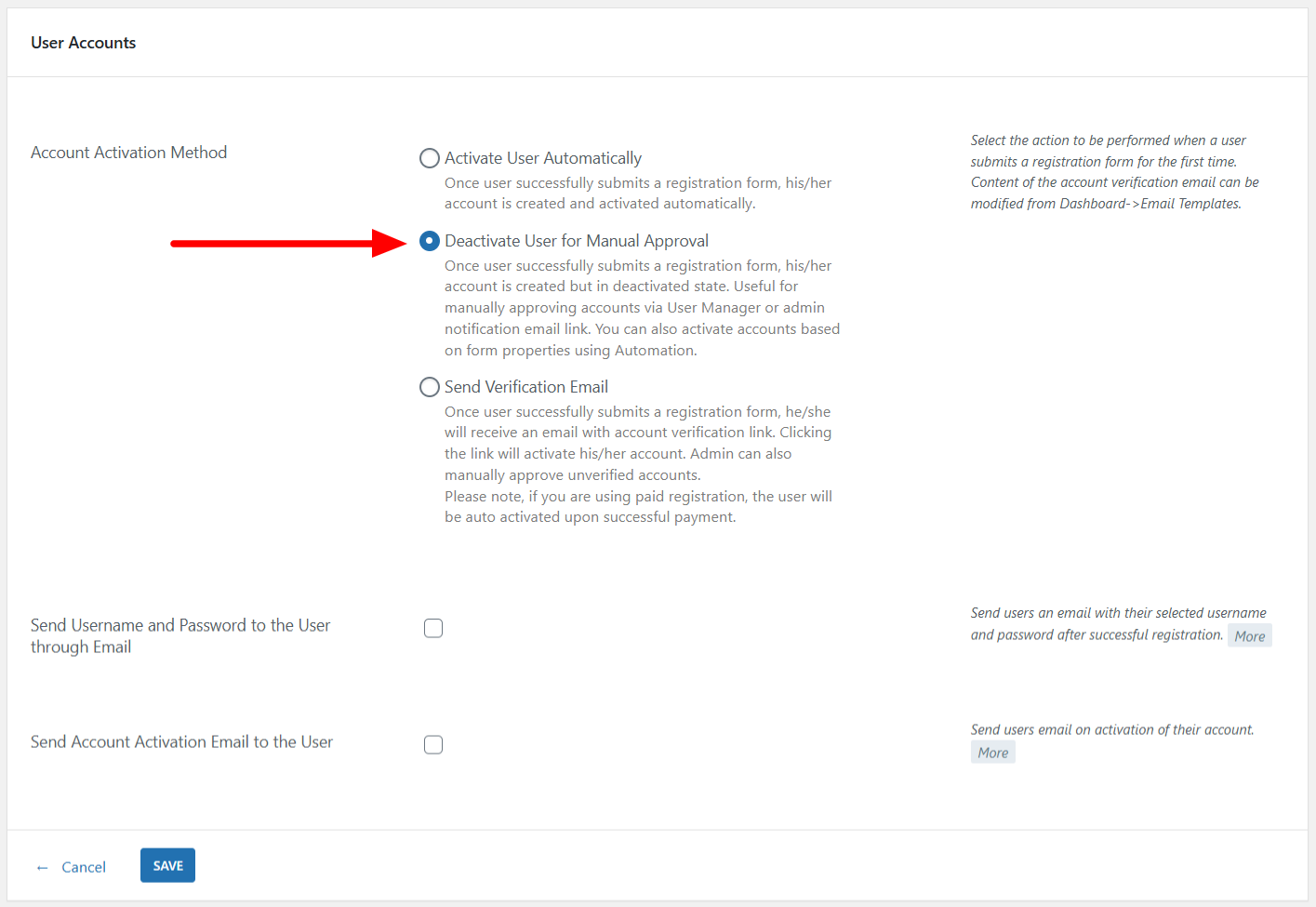Click the Send Username and Password field label
The height and width of the screenshot is (907, 1316).
click(180, 636)
